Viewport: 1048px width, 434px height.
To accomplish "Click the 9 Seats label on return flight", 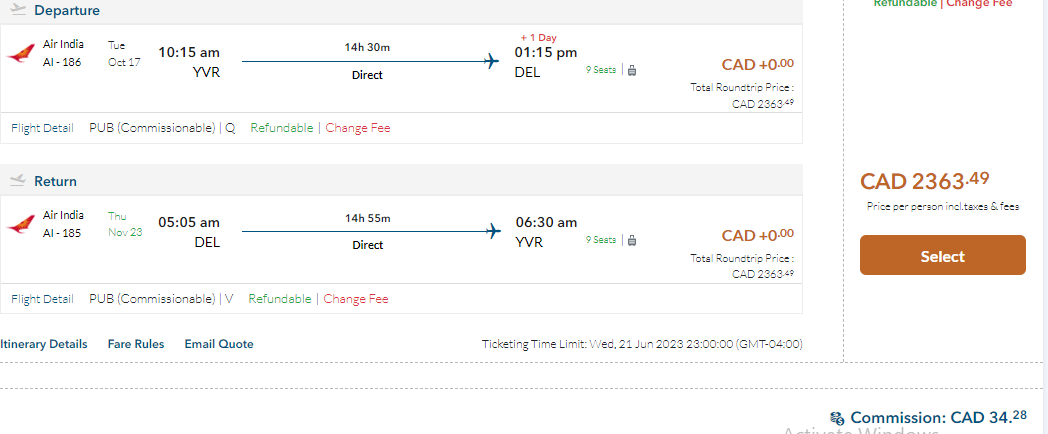I will [601, 240].
